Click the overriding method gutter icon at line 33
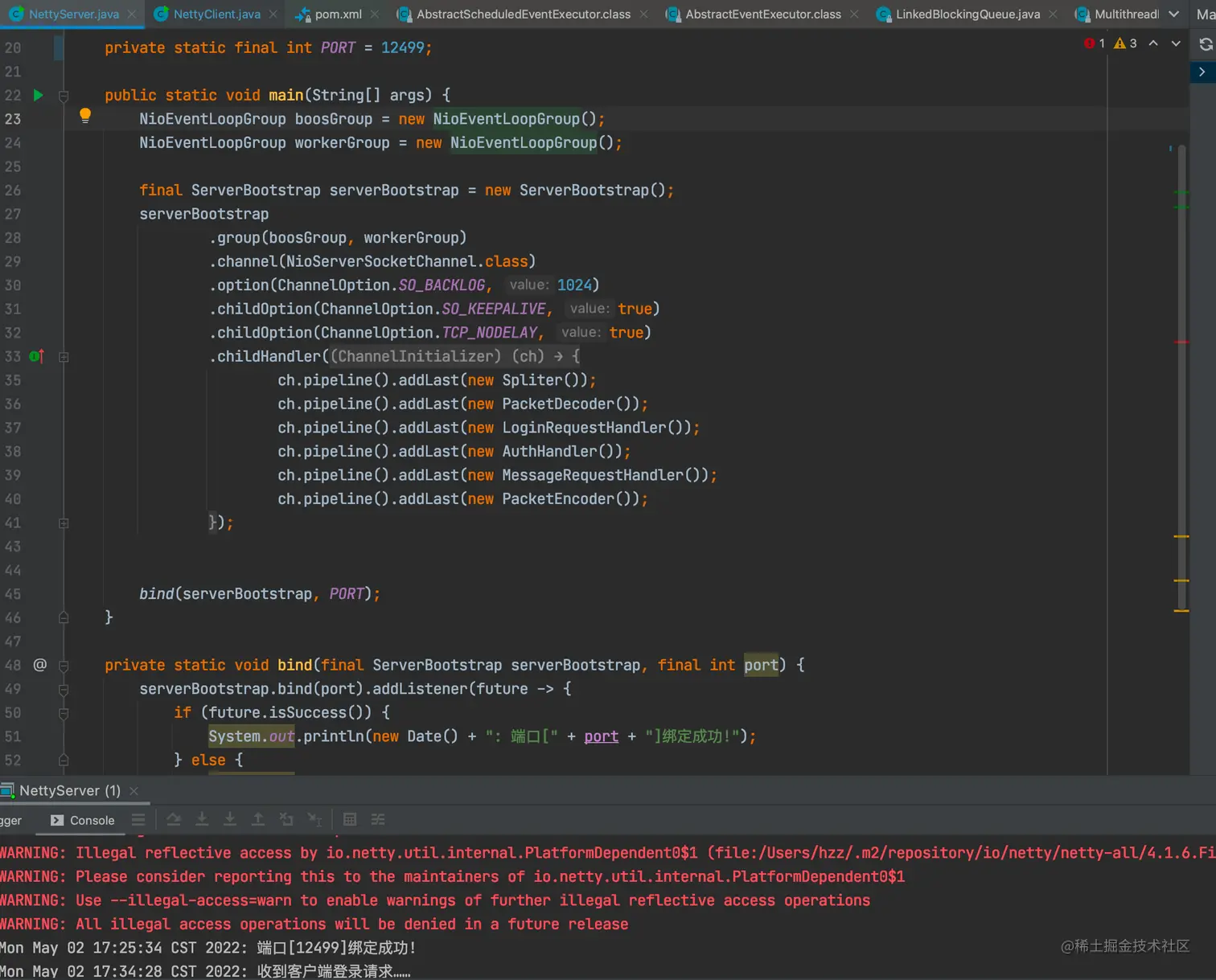This screenshot has width=1216, height=980. [37, 356]
